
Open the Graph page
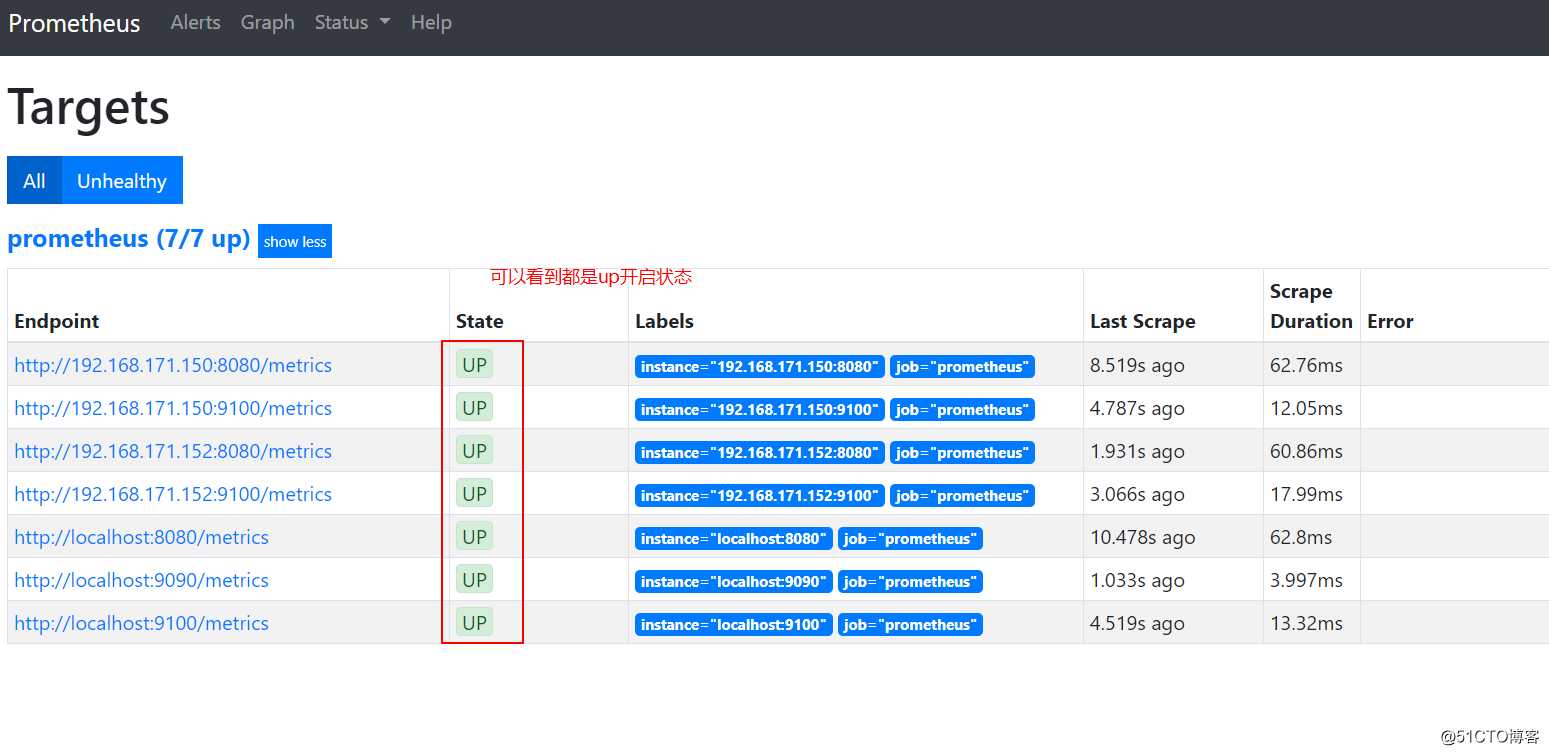[268, 22]
